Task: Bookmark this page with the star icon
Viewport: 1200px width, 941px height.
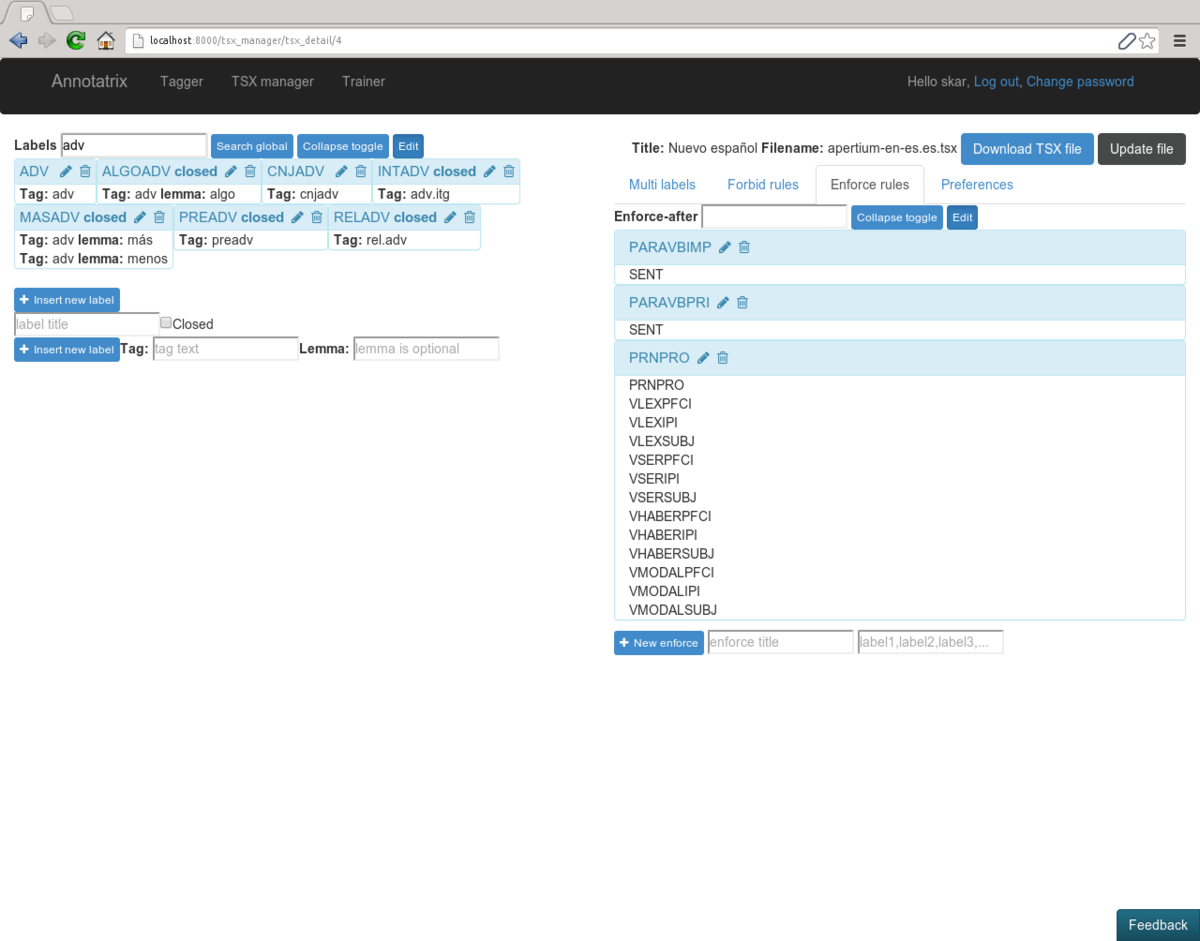Action: pos(1147,41)
